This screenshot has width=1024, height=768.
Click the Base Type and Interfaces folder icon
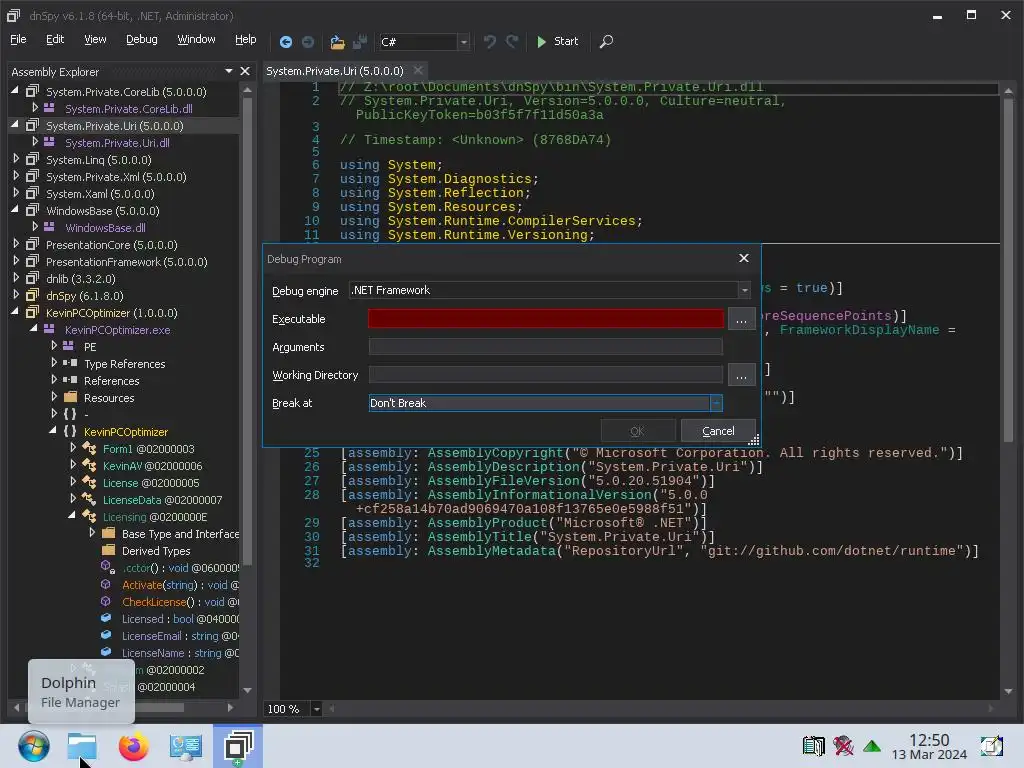108,533
